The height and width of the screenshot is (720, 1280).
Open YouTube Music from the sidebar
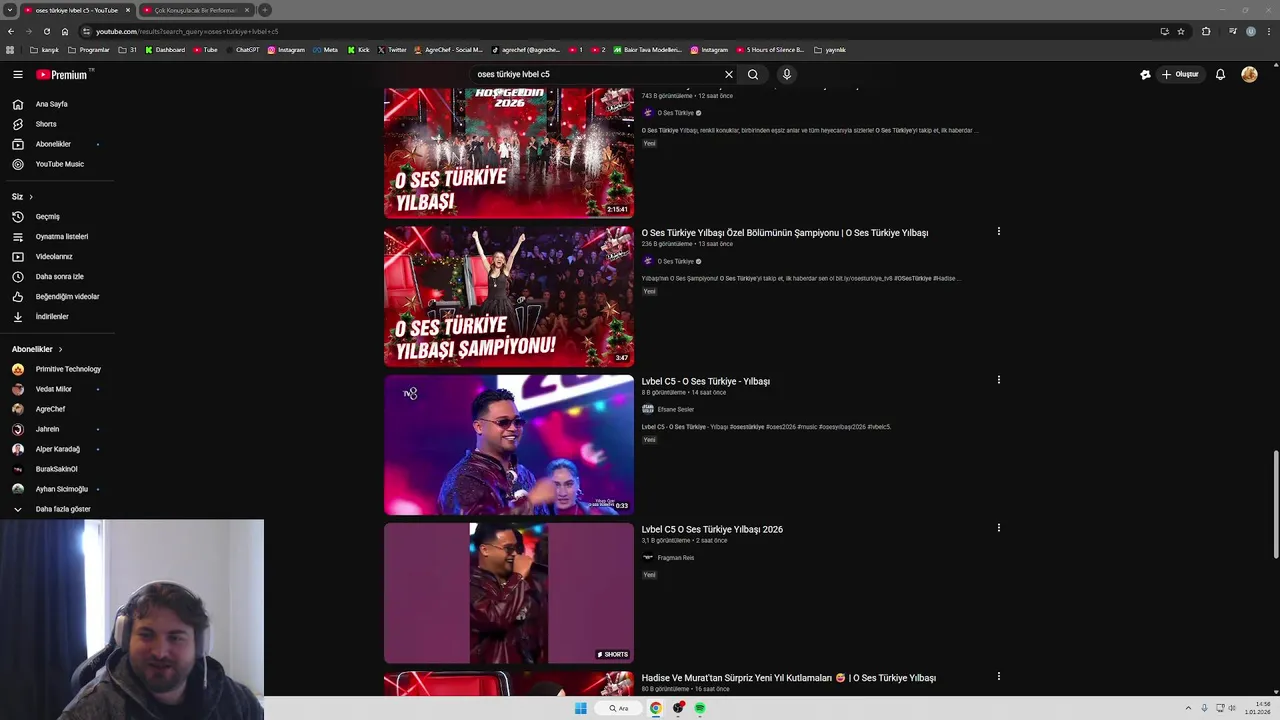60,164
